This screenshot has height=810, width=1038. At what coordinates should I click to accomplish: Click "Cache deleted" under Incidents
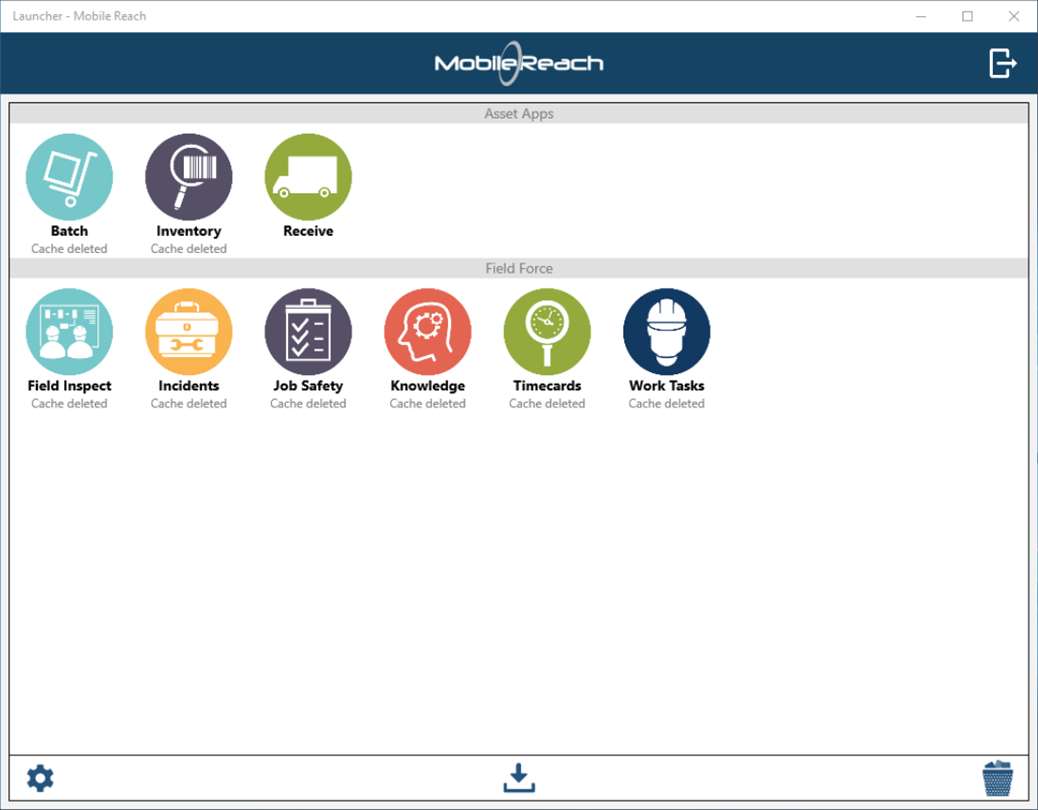(189, 404)
